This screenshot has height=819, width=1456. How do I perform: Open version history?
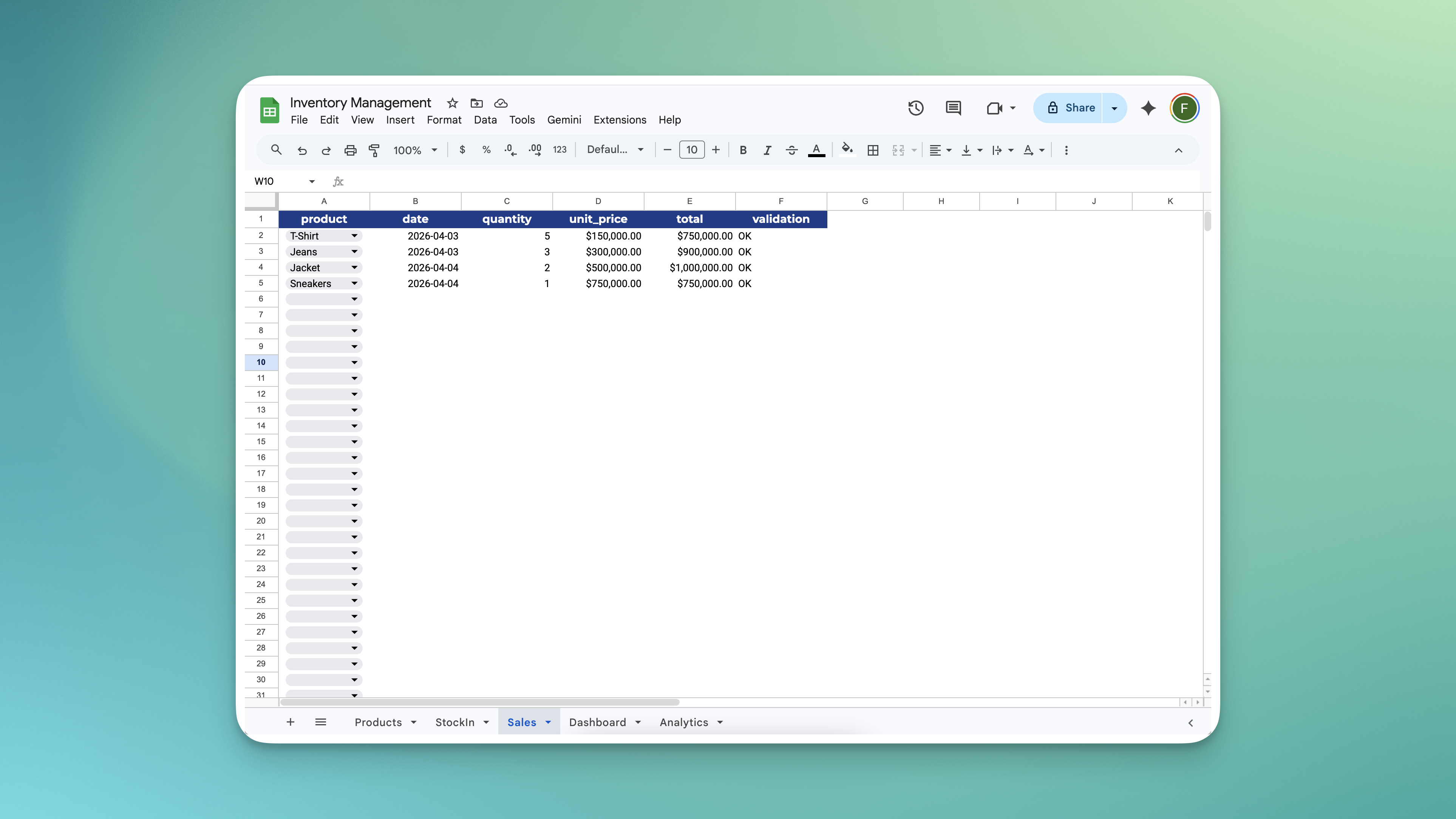coord(916,108)
